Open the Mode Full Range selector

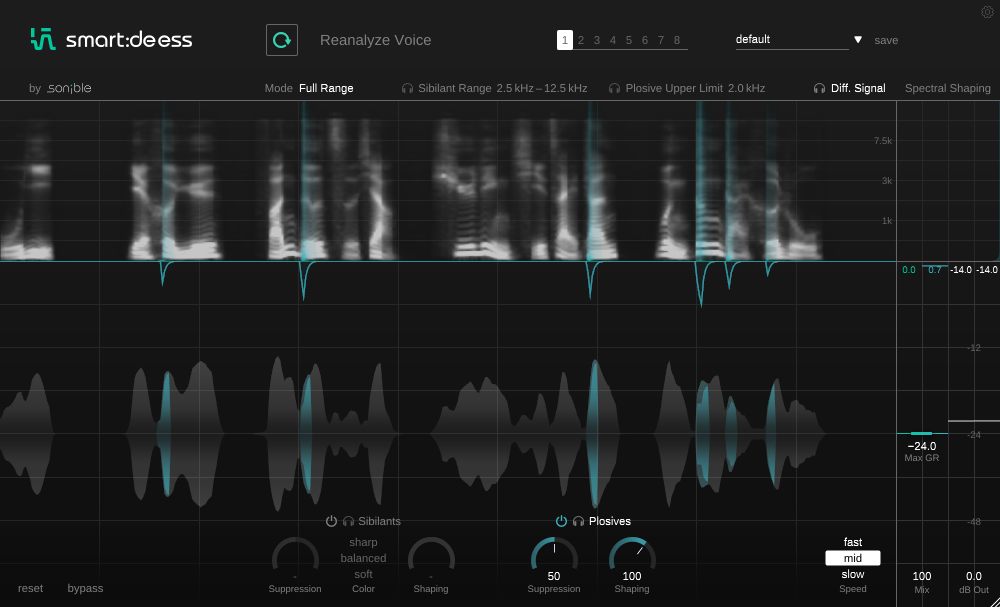pos(326,88)
